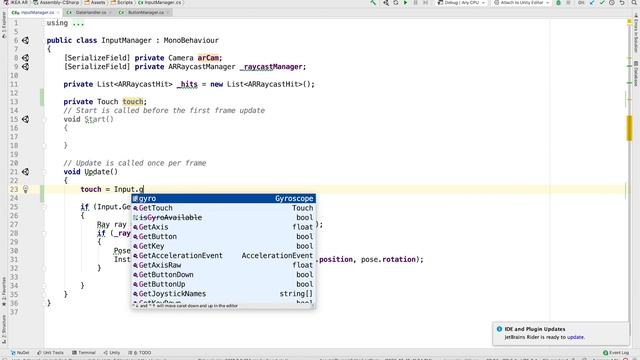Click the Unity refresh icon in toolbar
This screenshot has height=360, width=640.
[396, 2]
